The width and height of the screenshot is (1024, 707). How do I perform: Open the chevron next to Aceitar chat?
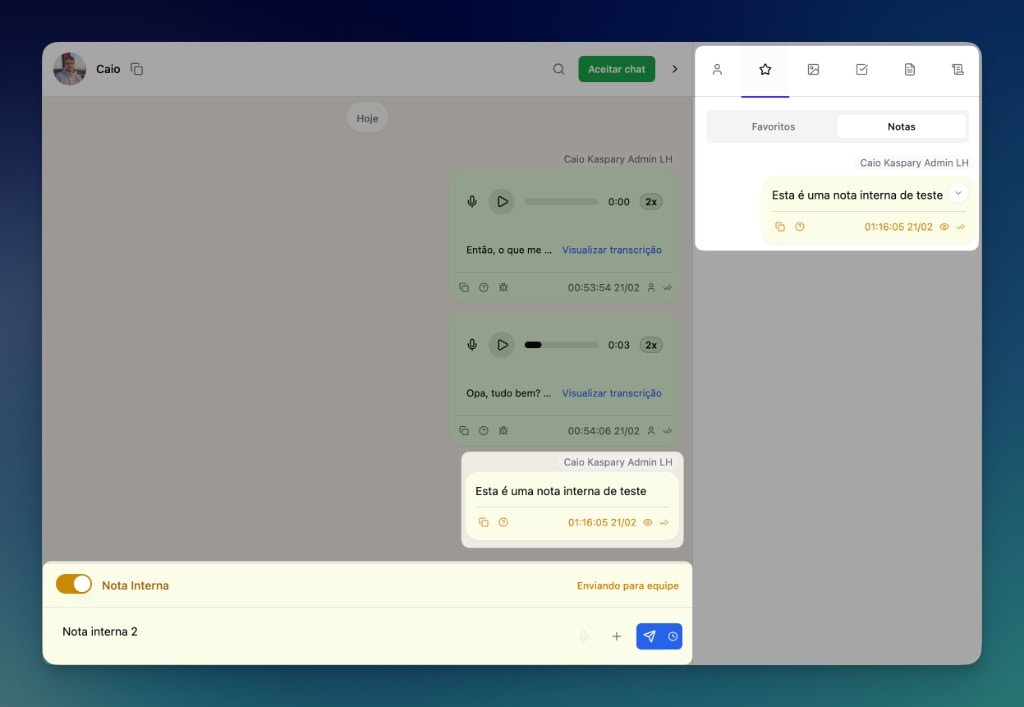[x=674, y=69]
